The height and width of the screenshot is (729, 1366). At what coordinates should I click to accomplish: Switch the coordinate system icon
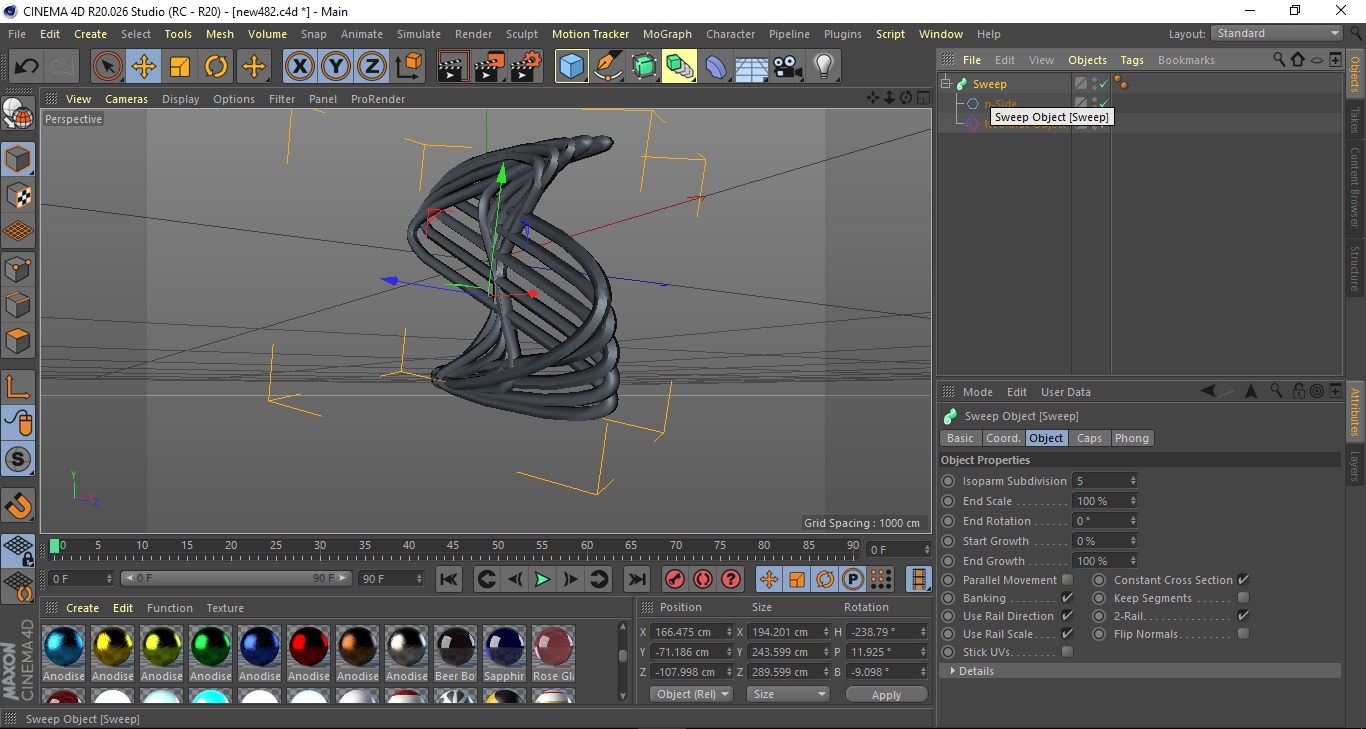click(x=408, y=67)
